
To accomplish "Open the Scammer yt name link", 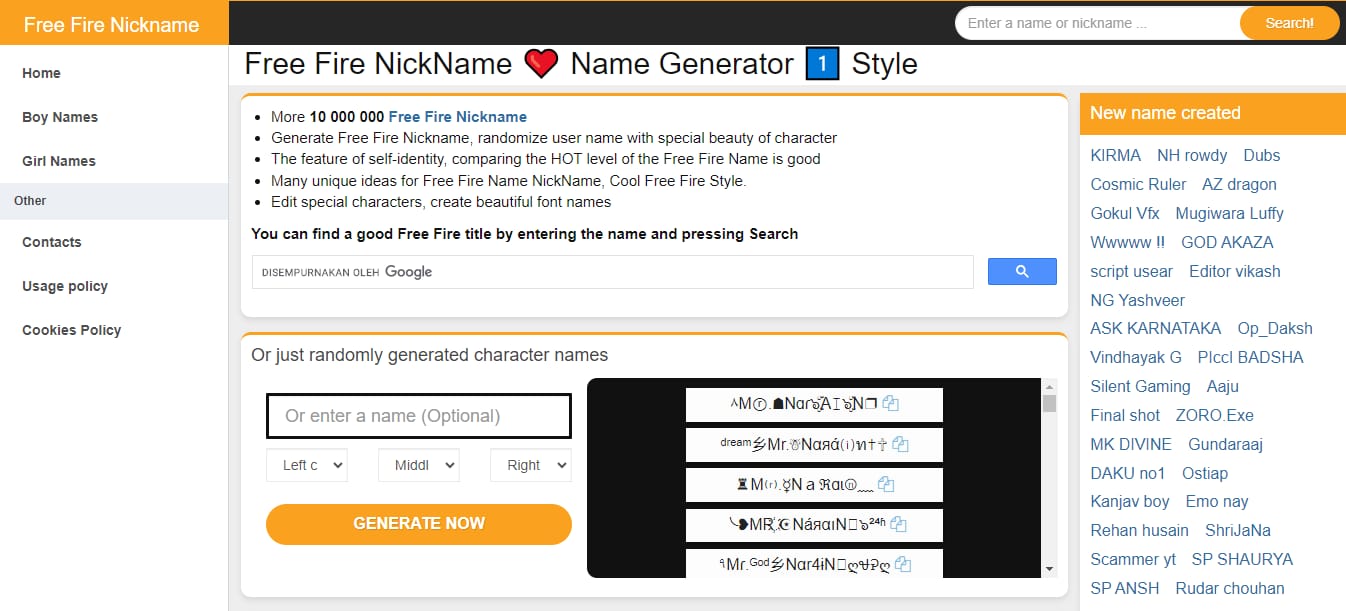I will [1133, 560].
